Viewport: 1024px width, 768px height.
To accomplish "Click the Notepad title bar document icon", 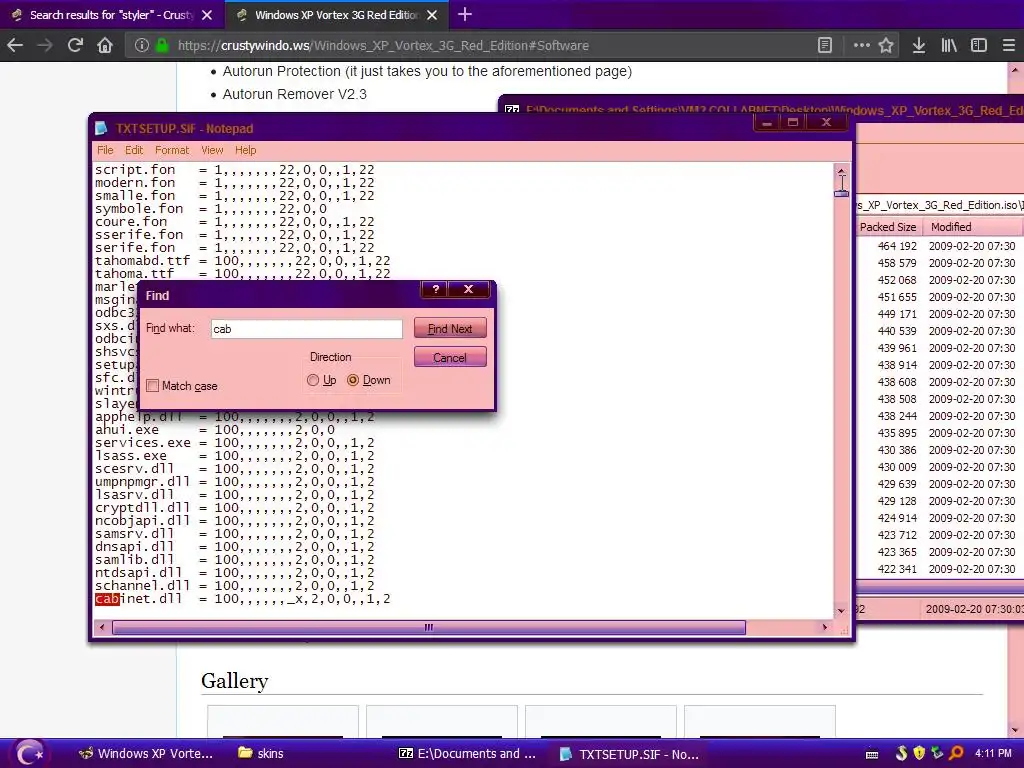I will (101, 129).
